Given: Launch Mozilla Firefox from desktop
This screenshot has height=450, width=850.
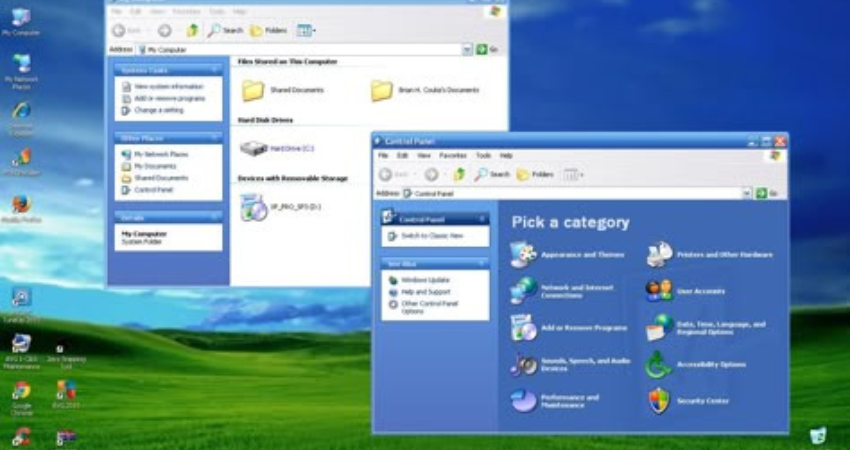Looking at the screenshot, I should click(21, 210).
